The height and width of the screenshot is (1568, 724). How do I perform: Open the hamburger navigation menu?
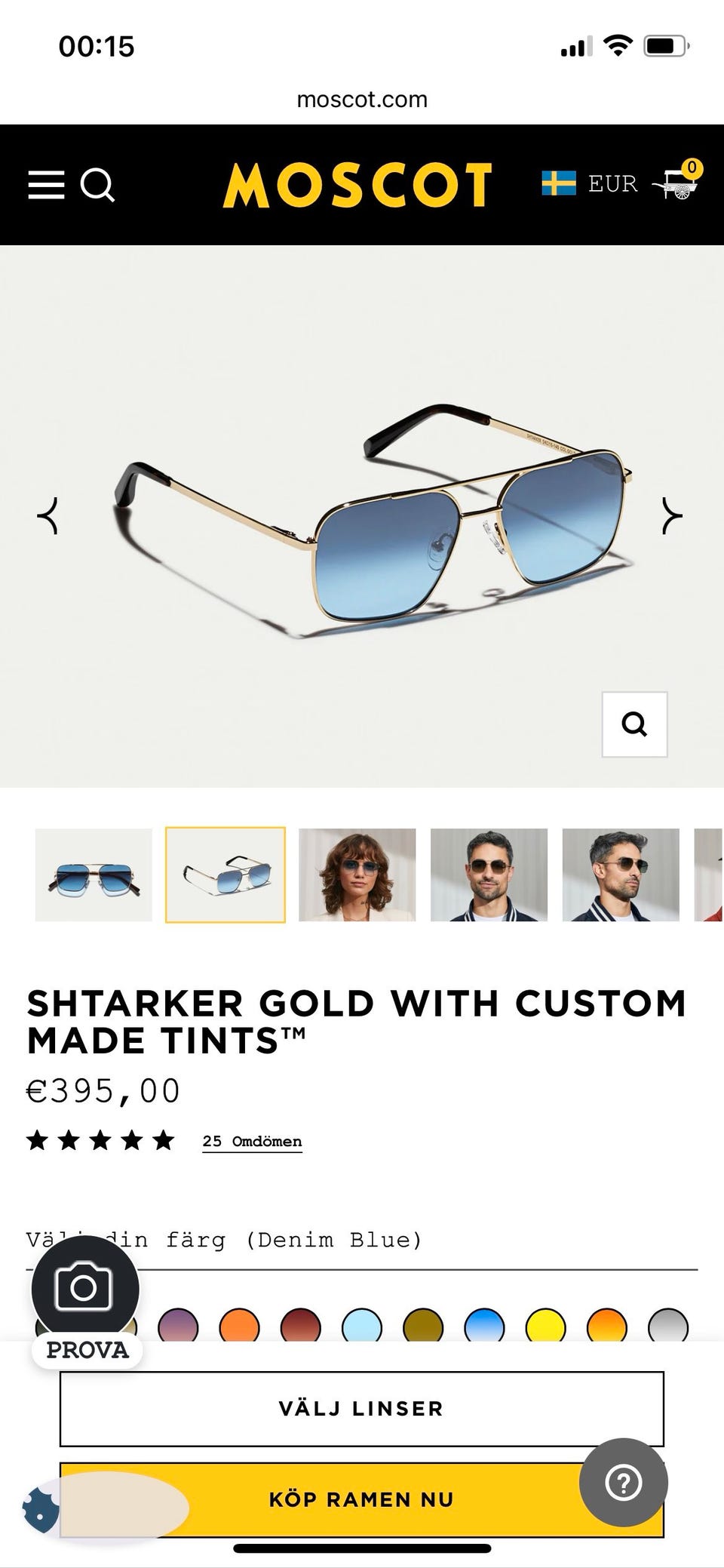click(x=46, y=184)
